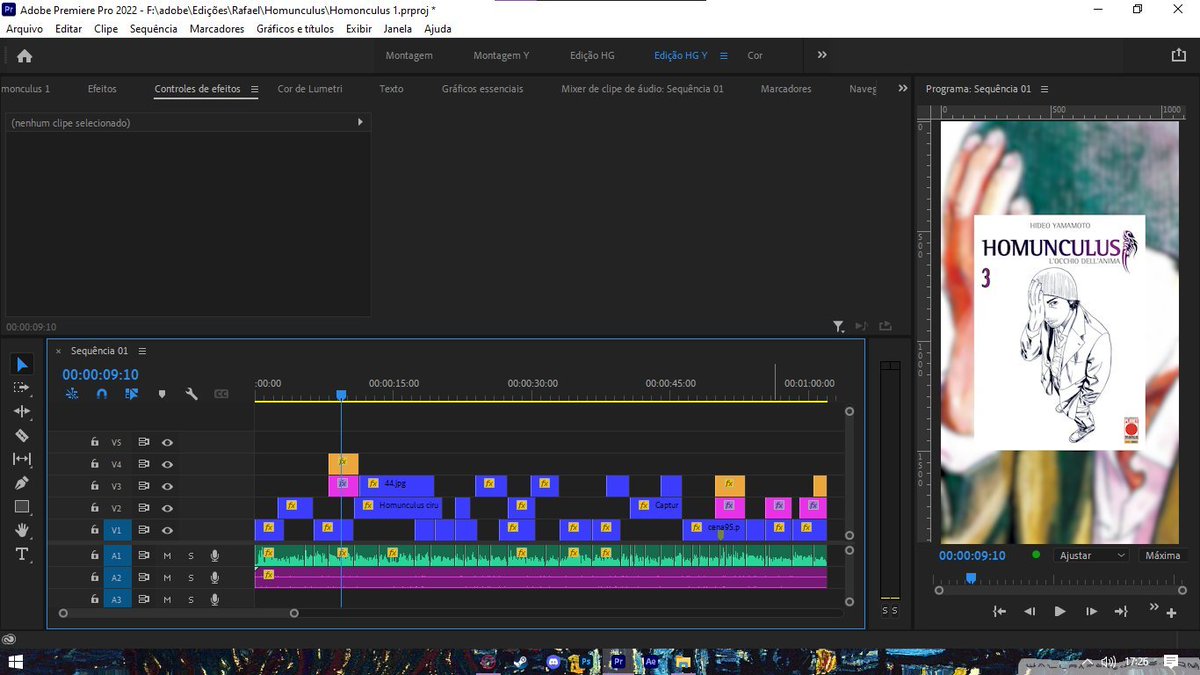This screenshot has height=675, width=1200.
Task: Click the Mark In button in Program monitor
Action: (999, 611)
